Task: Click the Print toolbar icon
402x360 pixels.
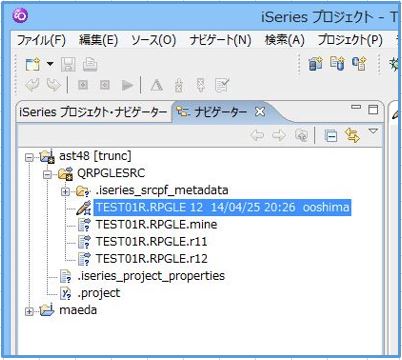Action: (x=90, y=64)
